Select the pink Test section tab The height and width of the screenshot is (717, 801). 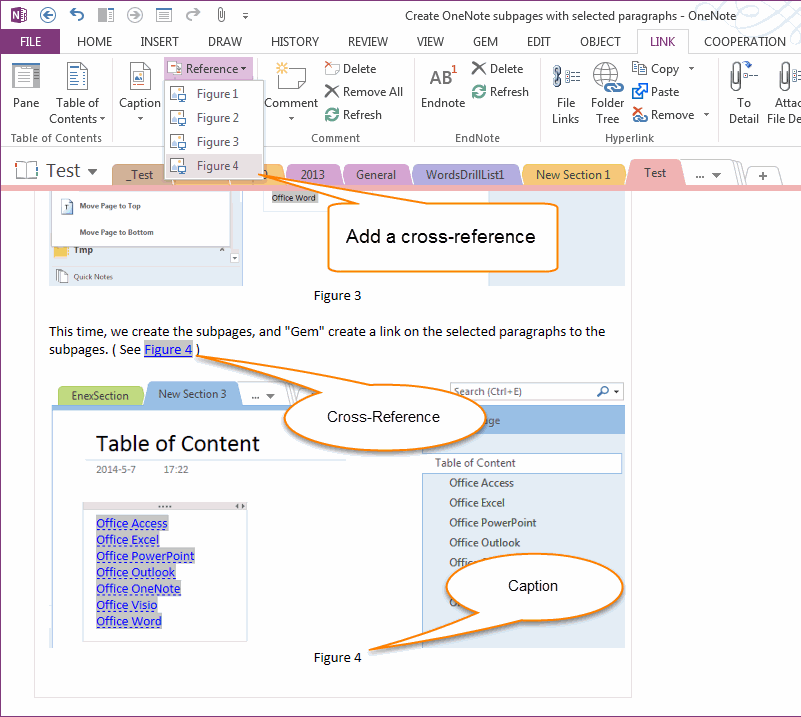point(655,173)
